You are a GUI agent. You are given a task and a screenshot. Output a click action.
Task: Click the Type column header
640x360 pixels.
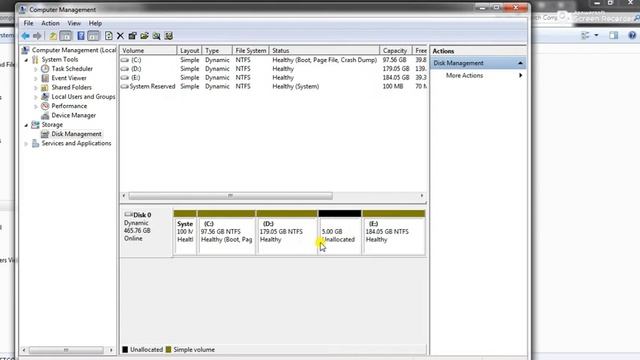[217, 51]
